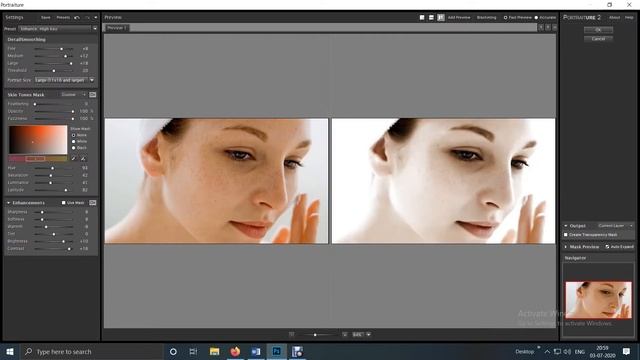Viewport: 640px width, 360px height.
Task: Click the processed image preview pane
Action: pos(443,181)
